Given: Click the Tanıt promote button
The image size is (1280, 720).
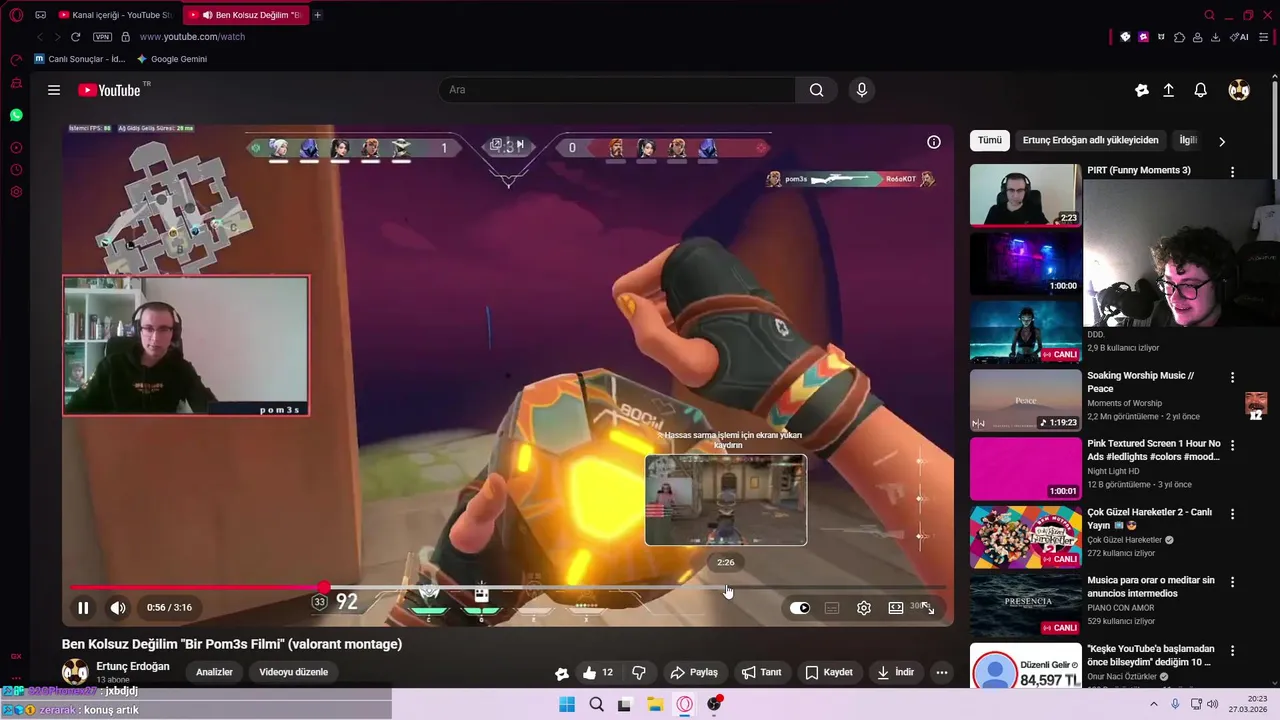Looking at the screenshot, I should click(761, 672).
